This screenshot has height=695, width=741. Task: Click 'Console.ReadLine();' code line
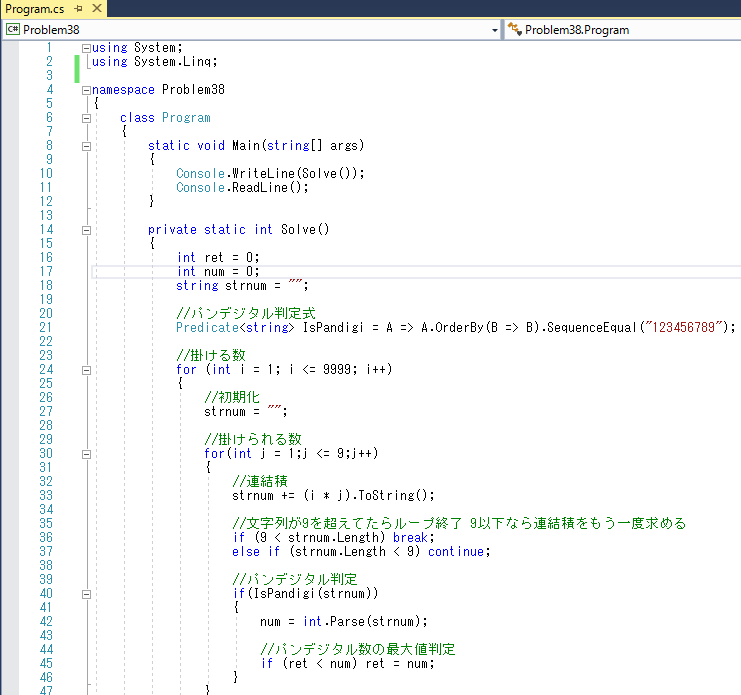(242, 188)
